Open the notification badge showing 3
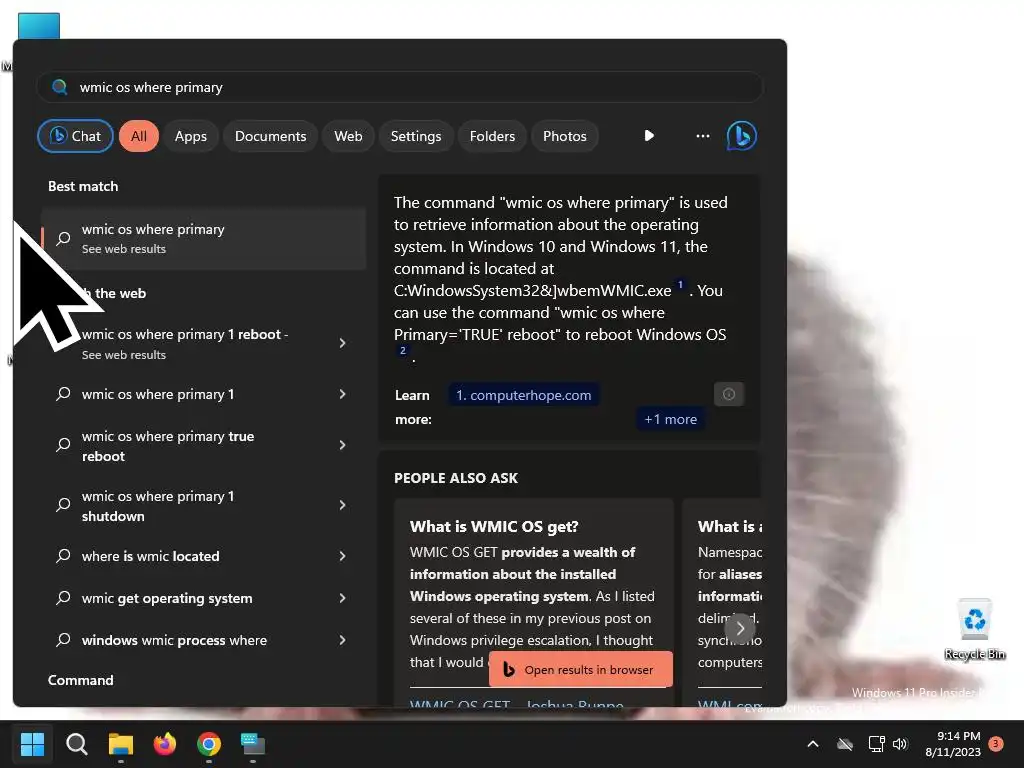 (x=996, y=743)
